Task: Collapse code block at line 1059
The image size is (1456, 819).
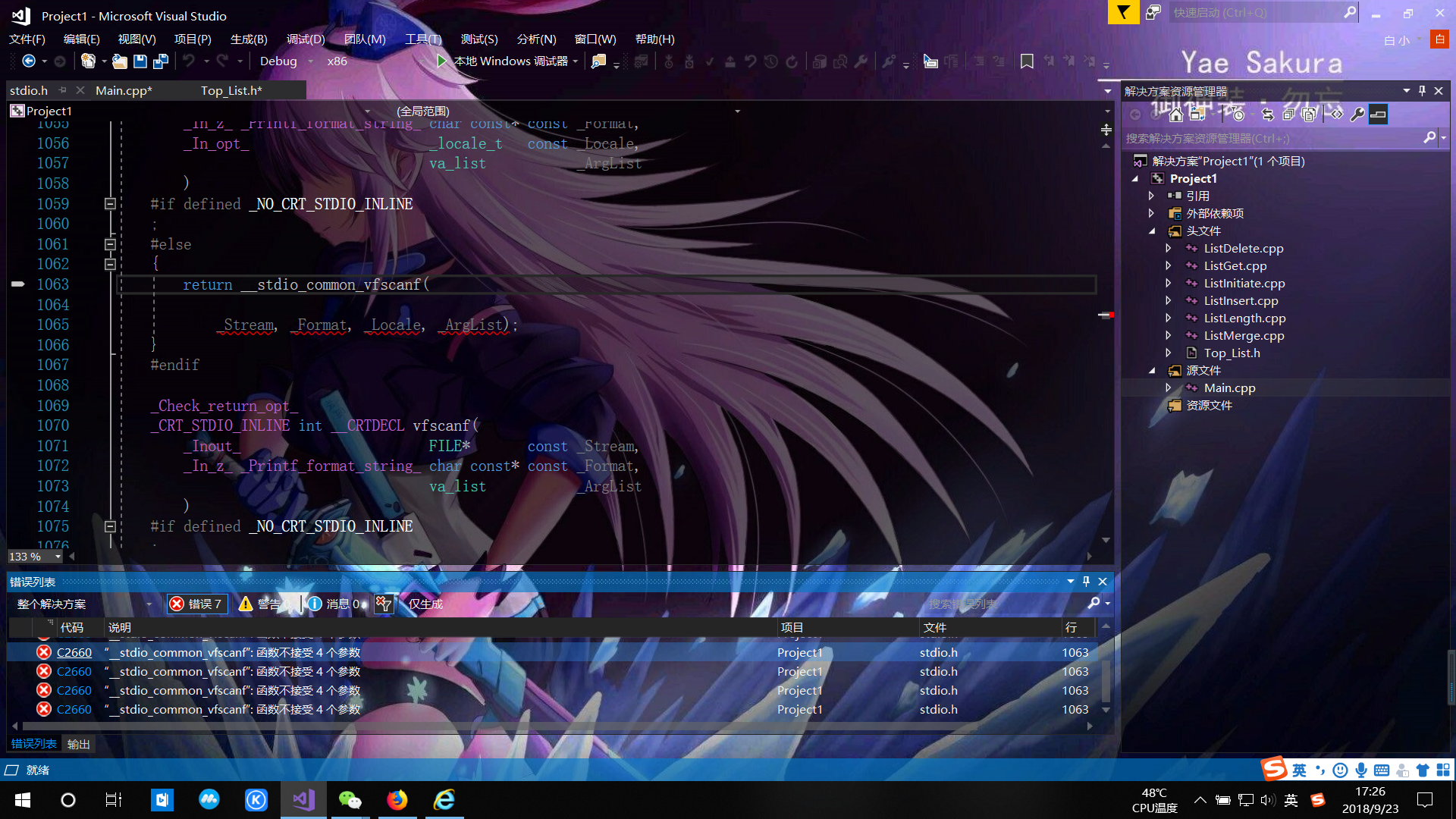Action: click(110, 204)
